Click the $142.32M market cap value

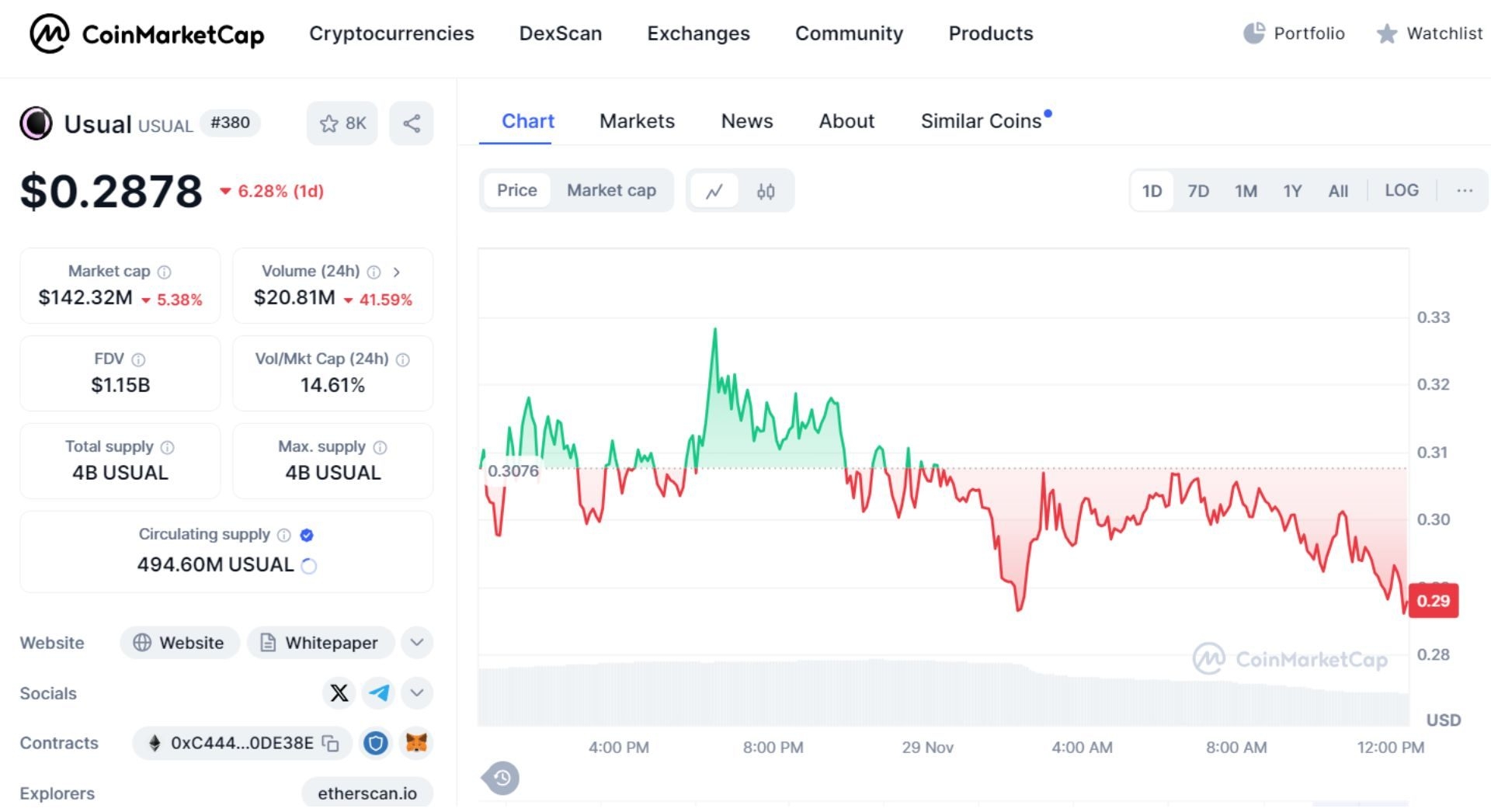85,298
